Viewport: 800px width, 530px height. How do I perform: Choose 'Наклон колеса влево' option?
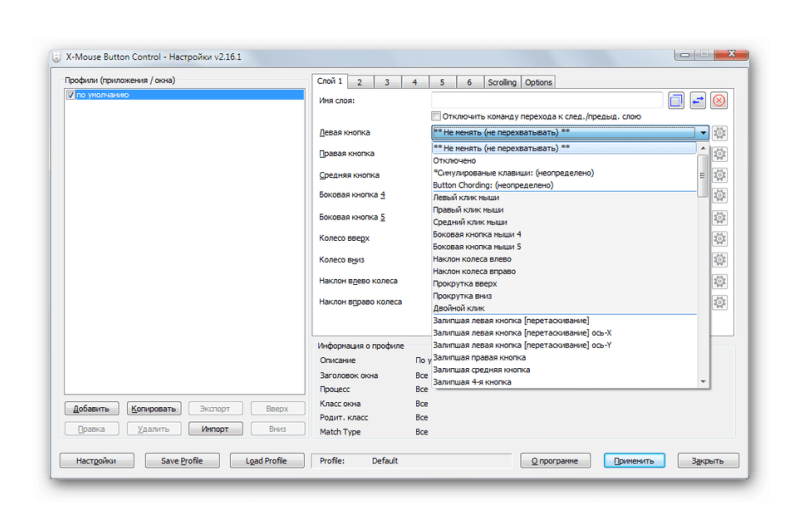pos(564,259)
